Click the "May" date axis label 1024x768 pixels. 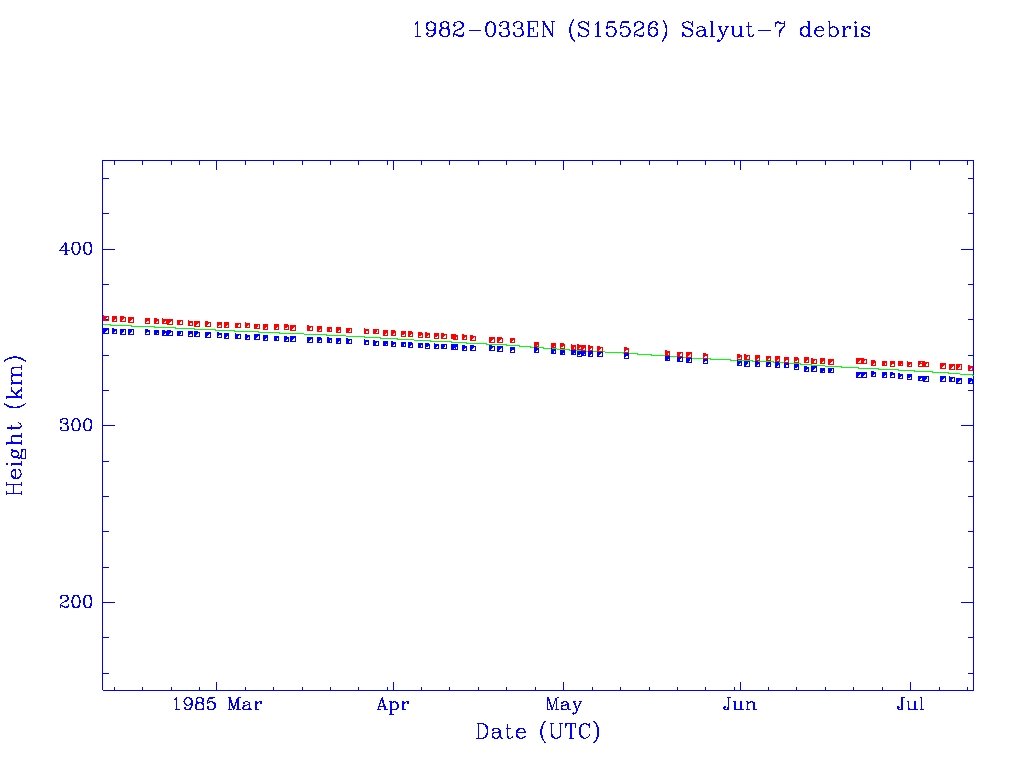pyautogui.click(x=564, y=704)
